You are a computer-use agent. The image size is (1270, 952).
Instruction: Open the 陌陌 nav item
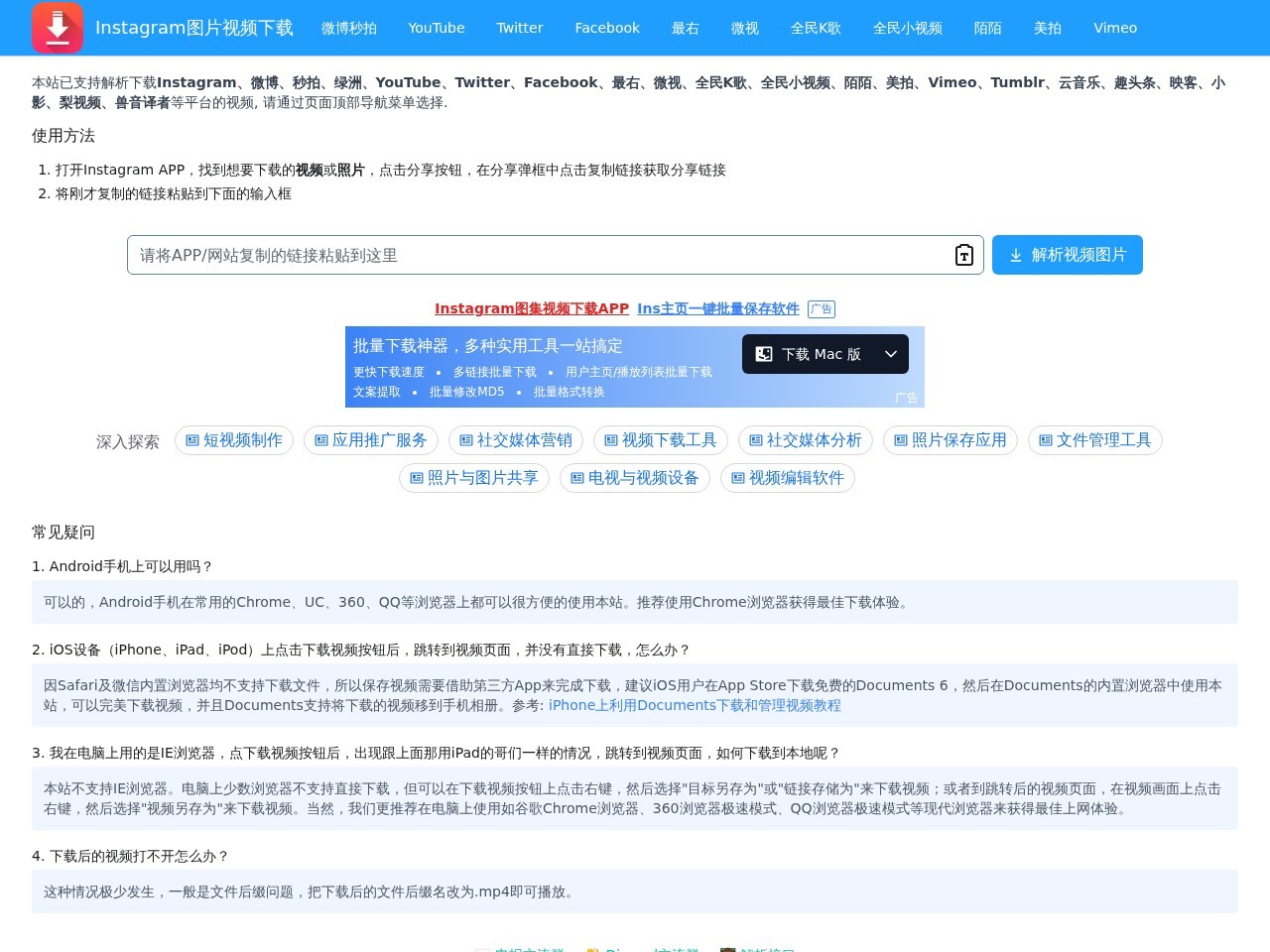(988, 28)
